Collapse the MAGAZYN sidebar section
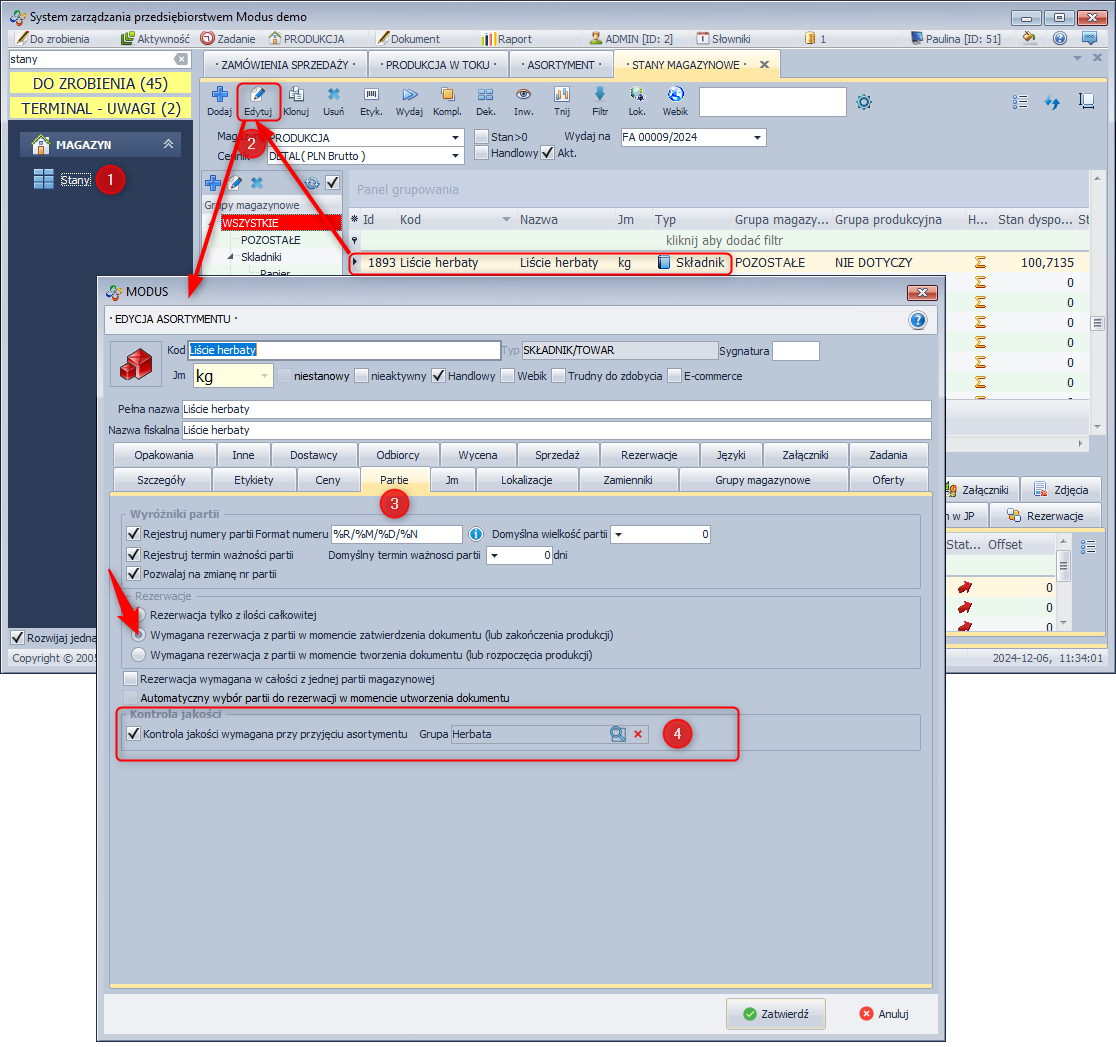 [168, 145]
